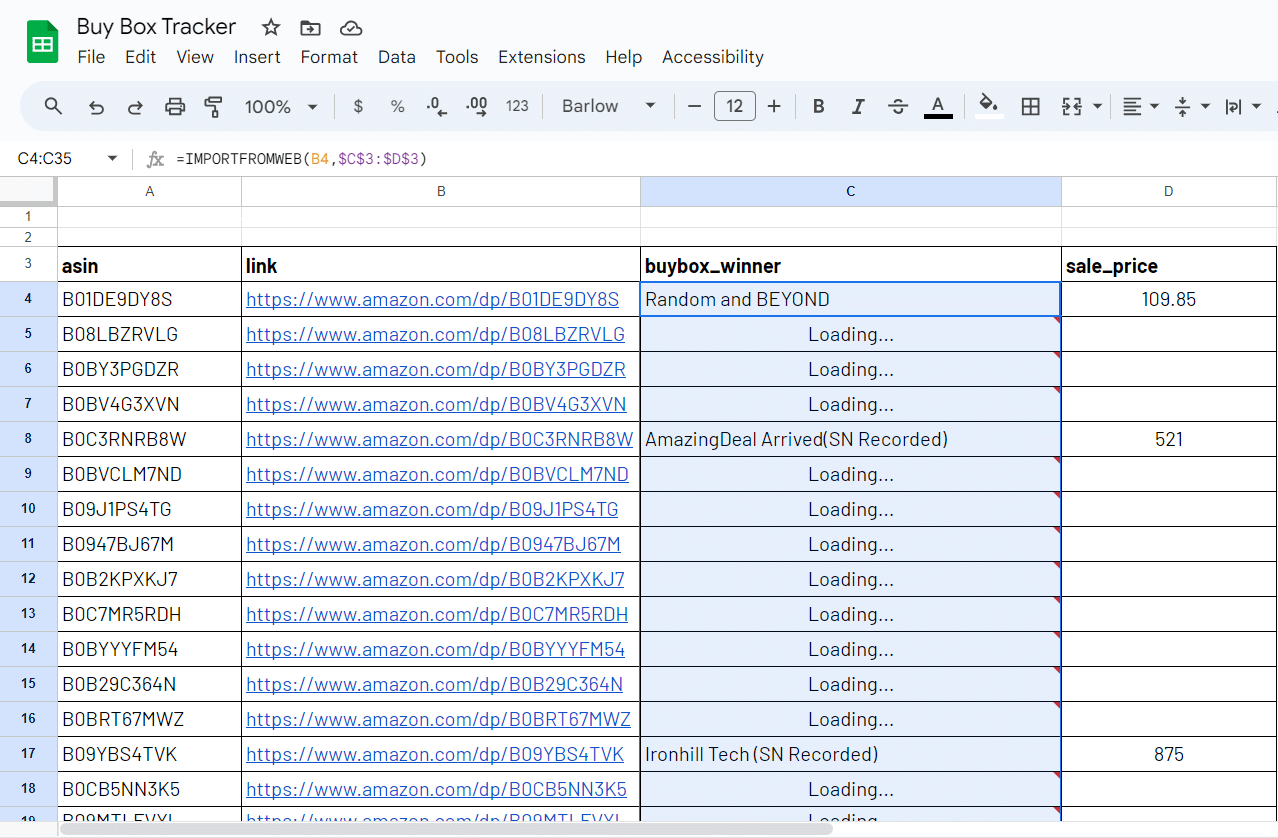
Task: Click the fill color paint bucket
Action: coord(989,105)
